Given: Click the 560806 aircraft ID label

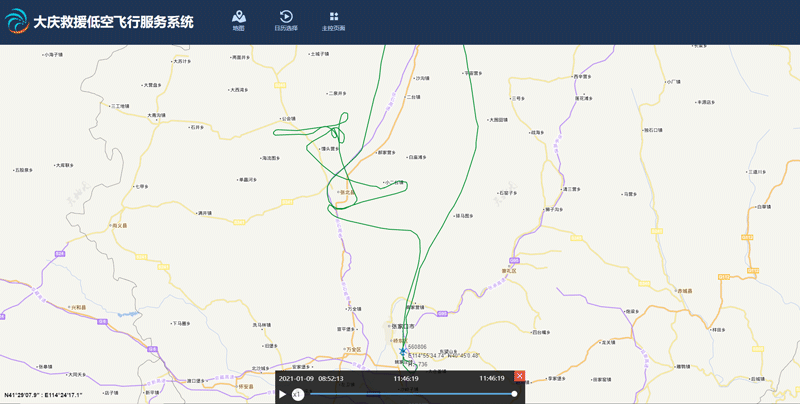Looking at the screenshot, I should (418, 347).
